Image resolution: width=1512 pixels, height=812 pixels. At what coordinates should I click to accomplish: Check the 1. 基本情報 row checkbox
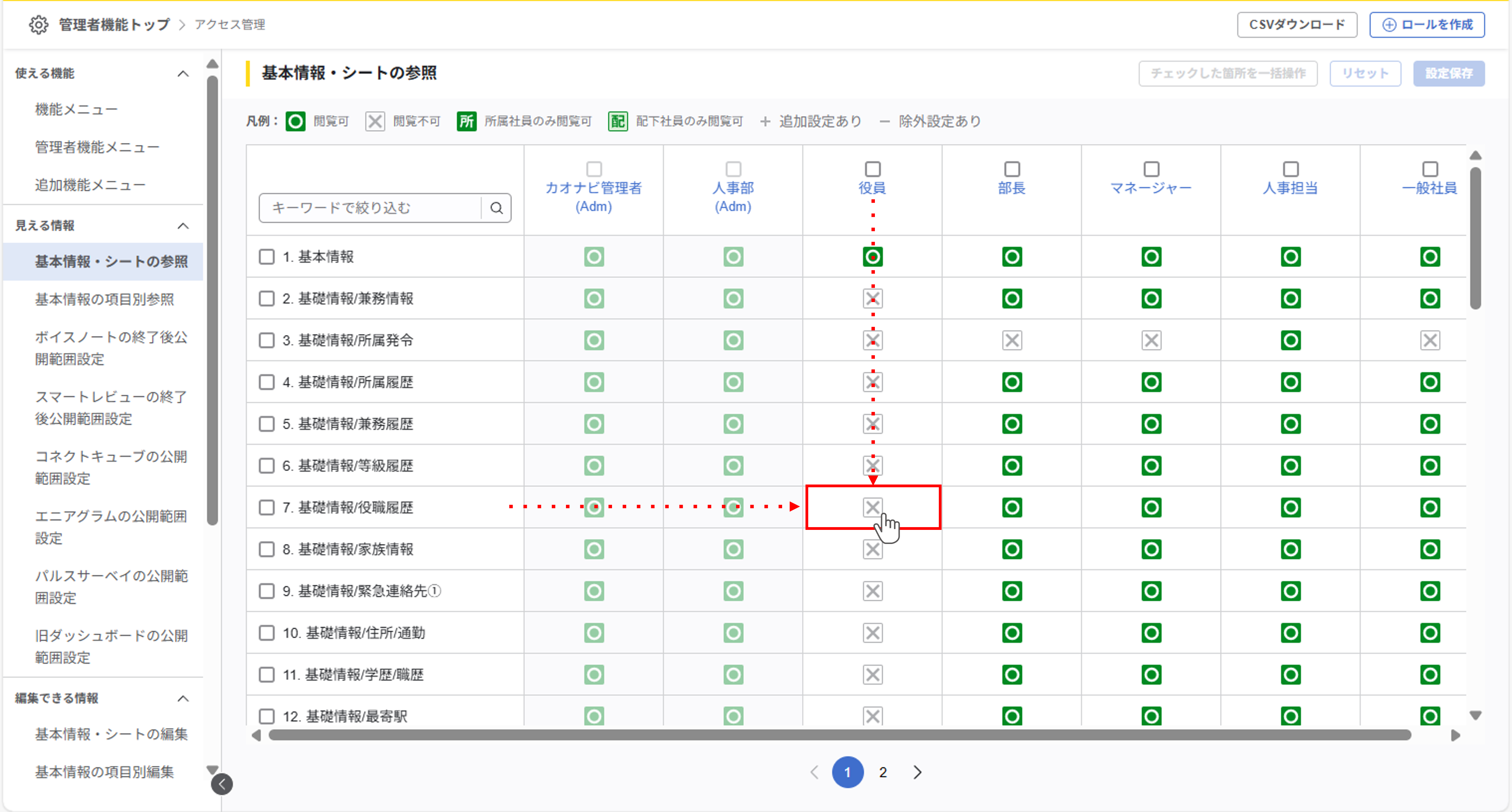pos(267,257)
